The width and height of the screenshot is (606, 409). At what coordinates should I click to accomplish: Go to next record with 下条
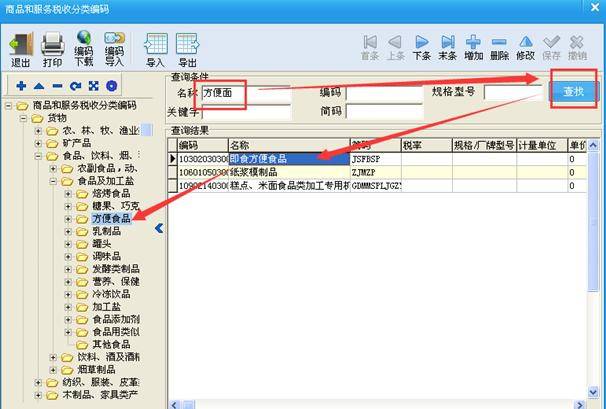coord(422,48)
